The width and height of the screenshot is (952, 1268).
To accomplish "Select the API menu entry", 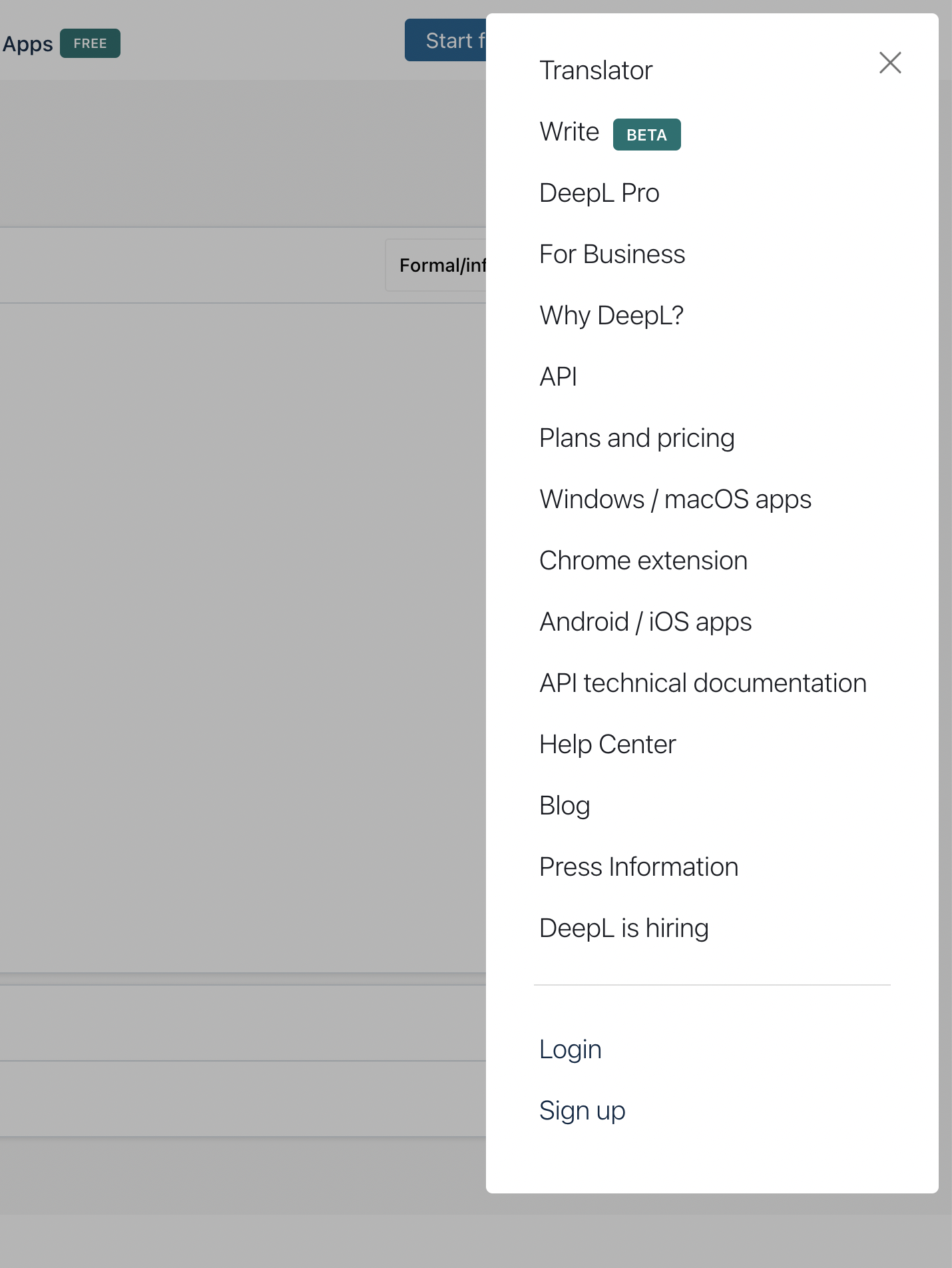I will point(558,377).
